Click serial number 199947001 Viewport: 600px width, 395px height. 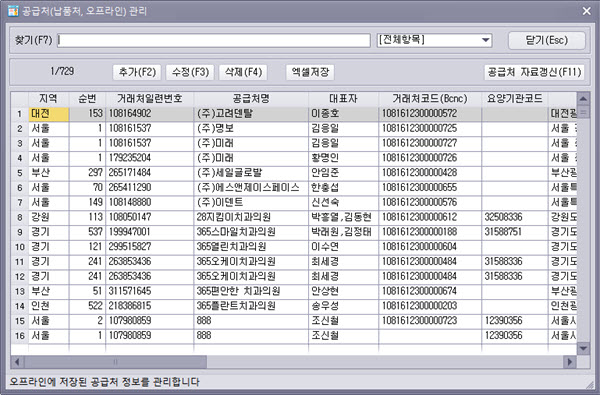tap(150, 232)
